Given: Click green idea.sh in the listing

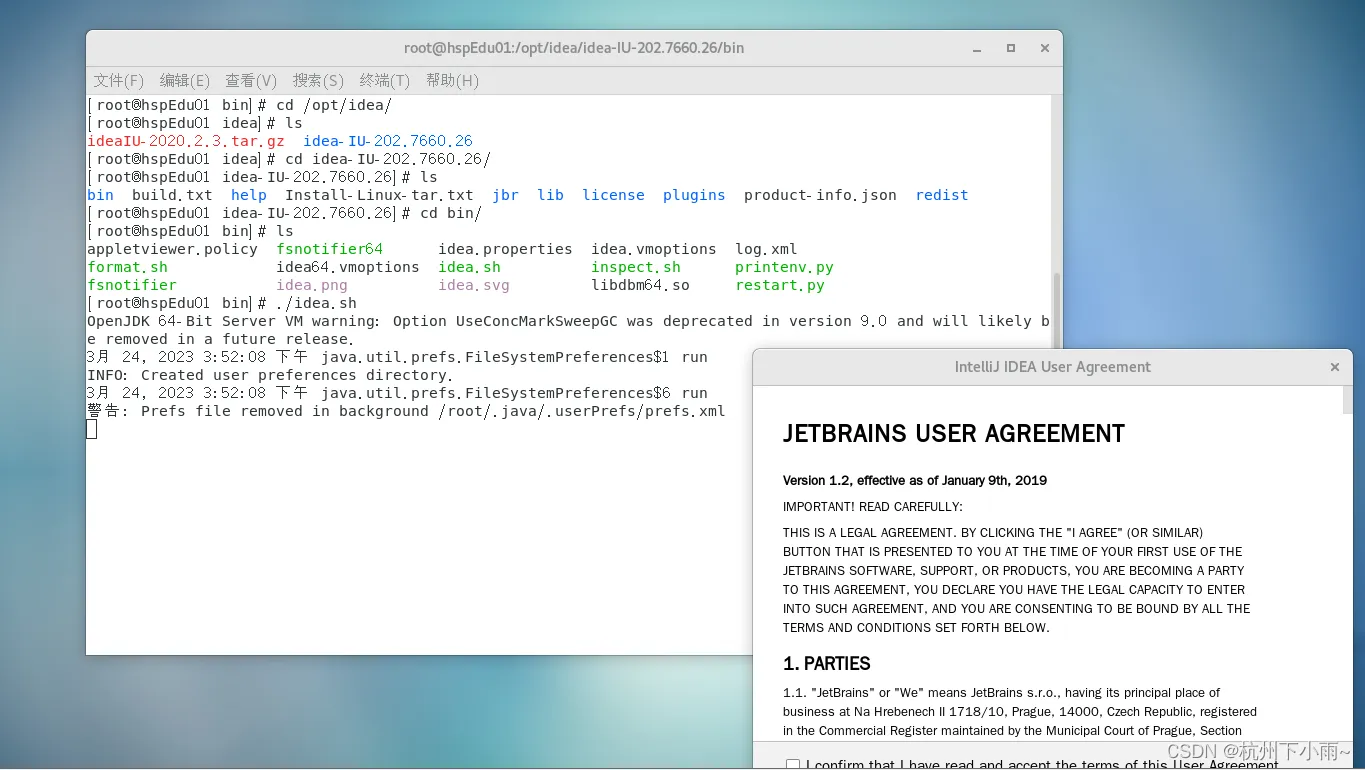Looking at the screenshot, I should coord(469,267).
